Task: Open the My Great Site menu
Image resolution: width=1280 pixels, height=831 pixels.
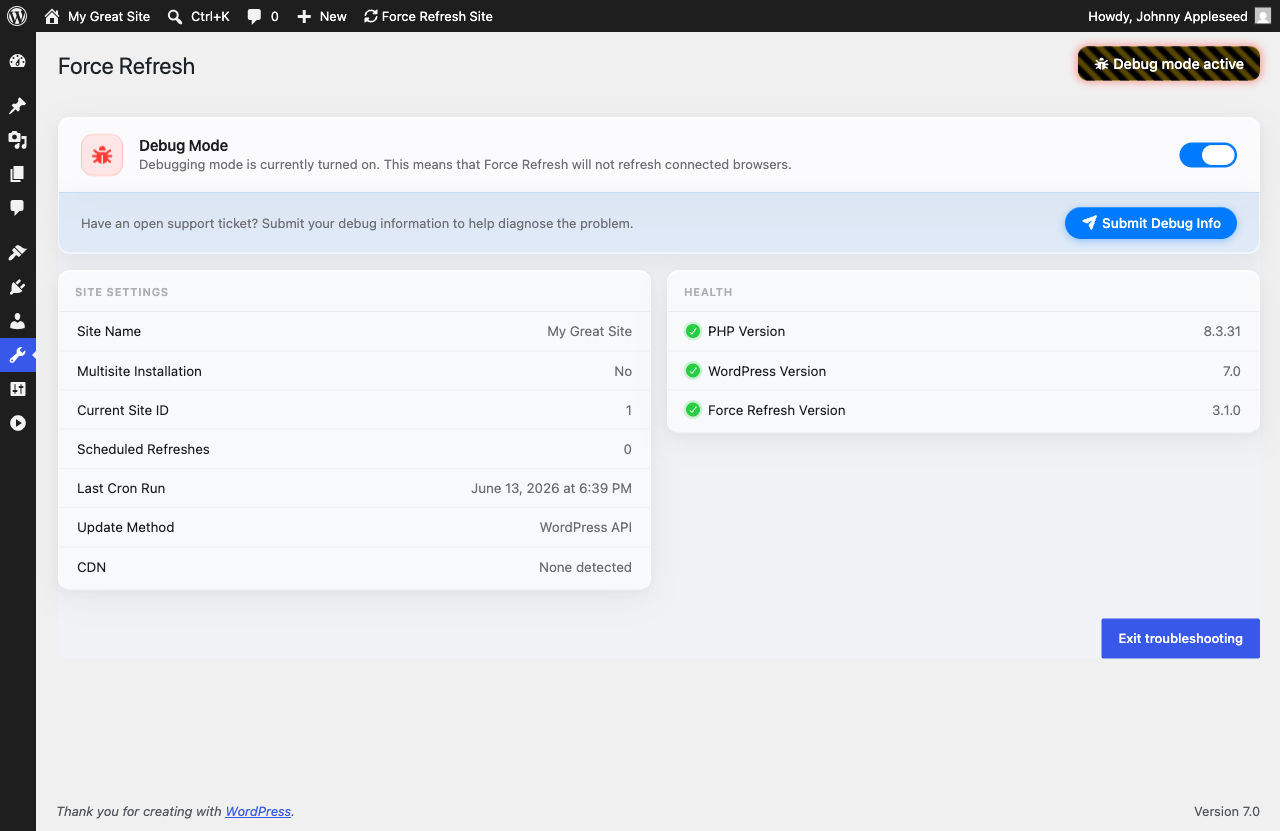Action: (98, 16)
